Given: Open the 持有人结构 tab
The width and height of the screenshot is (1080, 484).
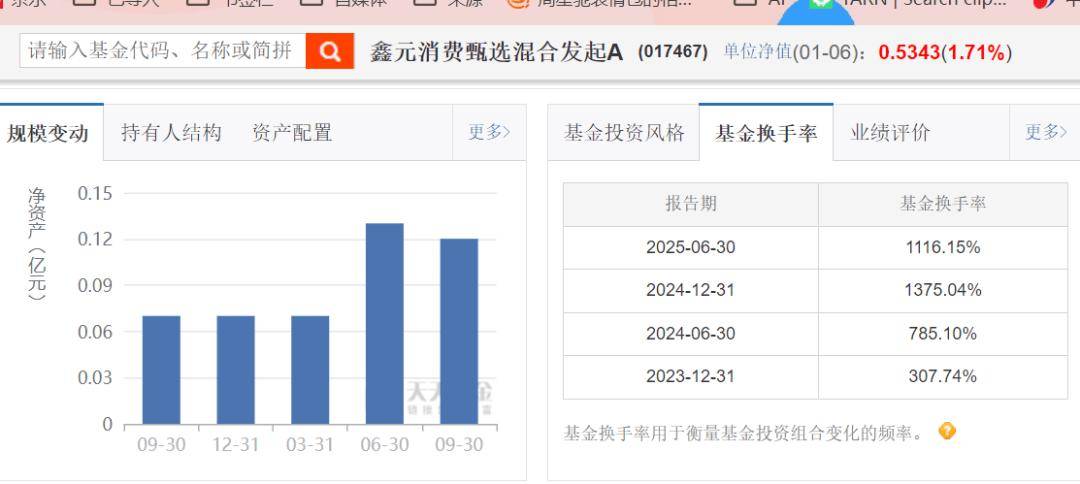Looking at the screenshot, I should pos(171,133).
